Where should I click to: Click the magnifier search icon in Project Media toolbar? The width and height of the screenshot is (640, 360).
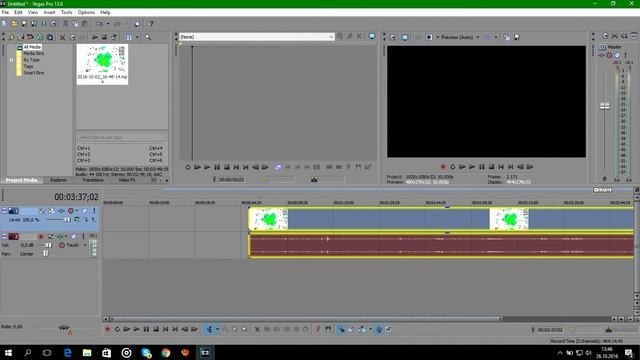148,37
